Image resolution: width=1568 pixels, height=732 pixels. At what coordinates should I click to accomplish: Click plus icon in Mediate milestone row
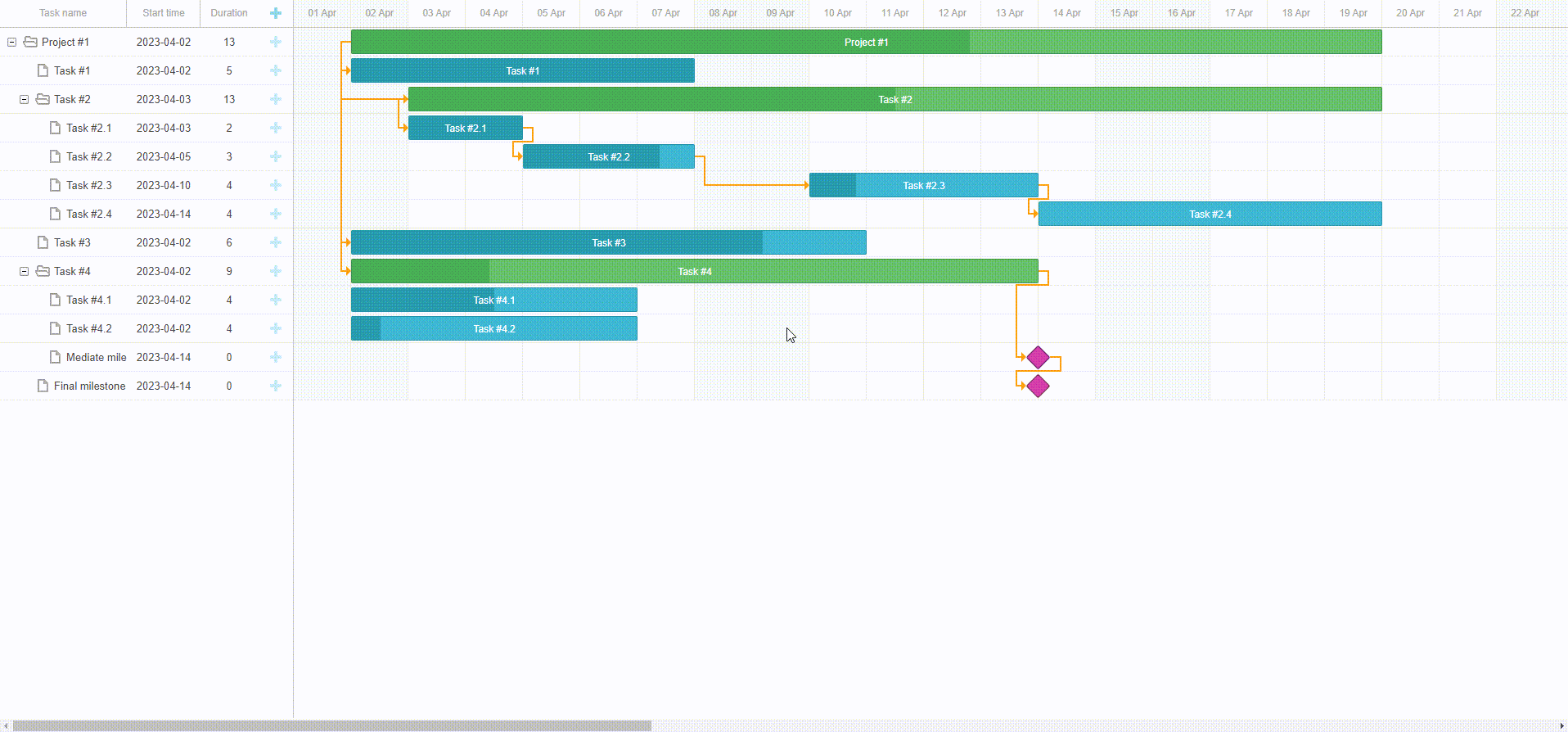[x=276, y=357]
